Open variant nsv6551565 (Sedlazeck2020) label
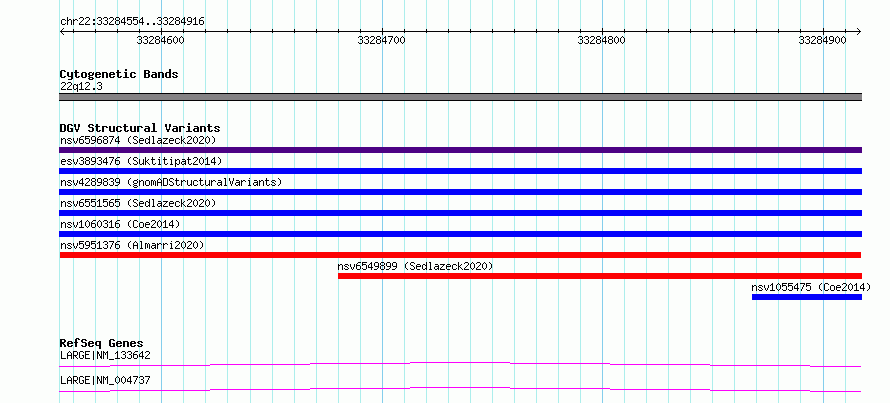 click(x=138, y=203)
